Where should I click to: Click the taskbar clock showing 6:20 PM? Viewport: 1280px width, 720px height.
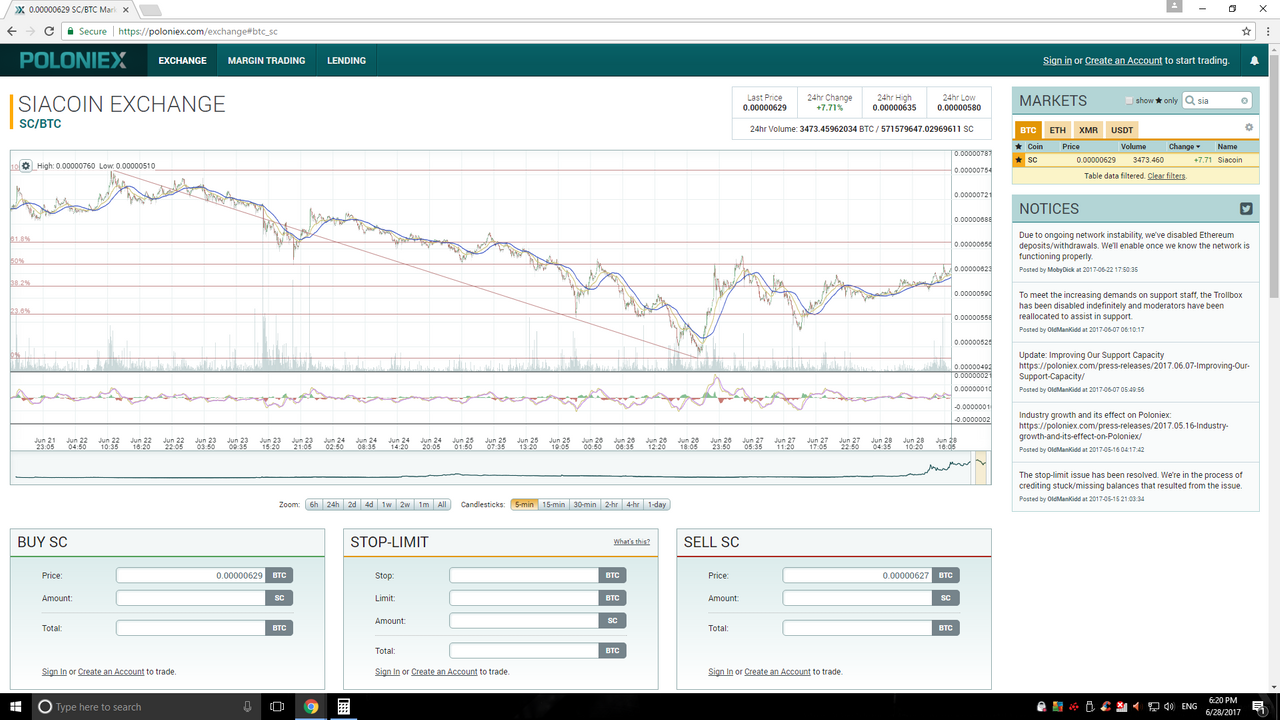click(x=1223, y=707)
